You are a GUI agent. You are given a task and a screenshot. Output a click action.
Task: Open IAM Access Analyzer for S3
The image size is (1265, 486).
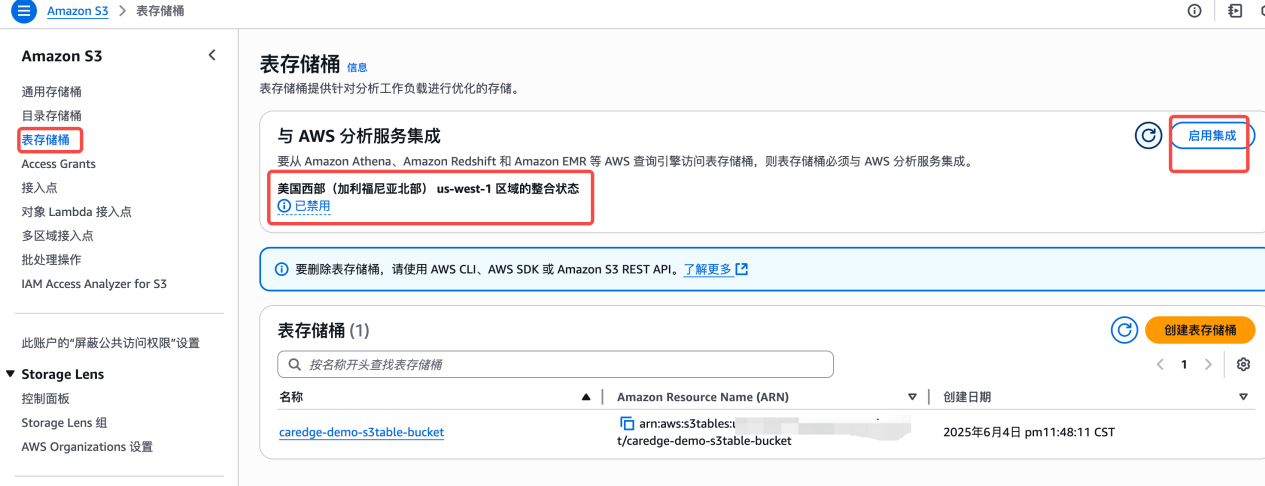click(x=94, y=283)
